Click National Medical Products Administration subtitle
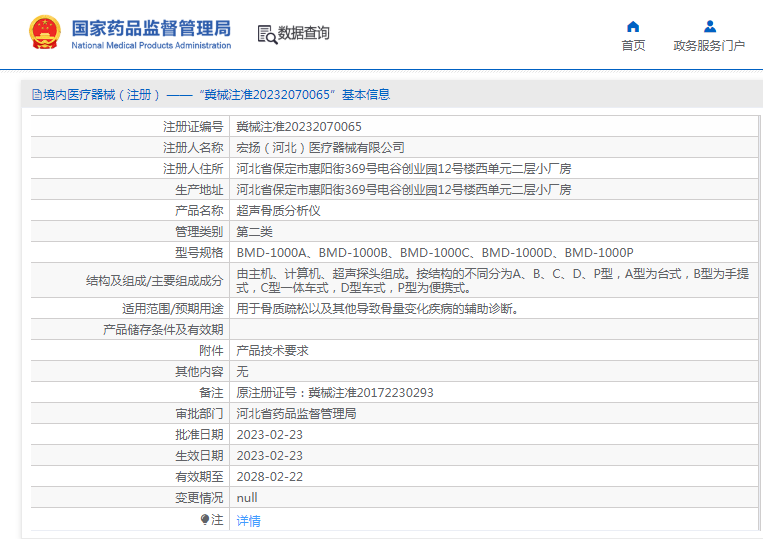 click(x=151, y=45)
